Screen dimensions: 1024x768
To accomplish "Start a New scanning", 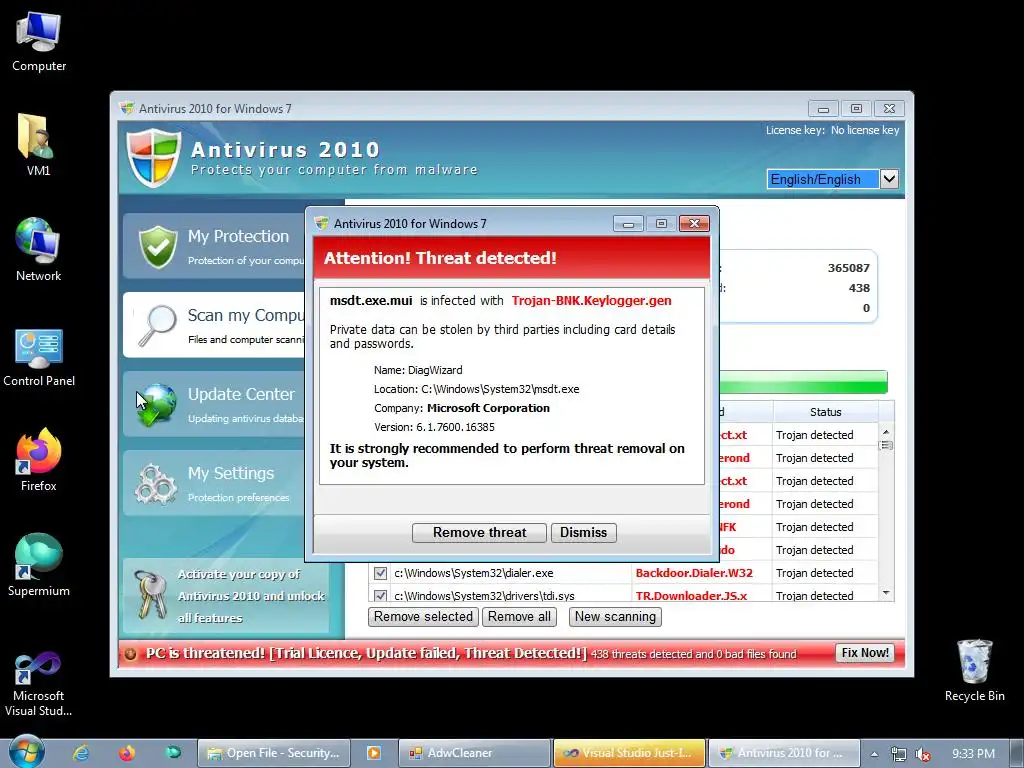I will tap(615, 616).
